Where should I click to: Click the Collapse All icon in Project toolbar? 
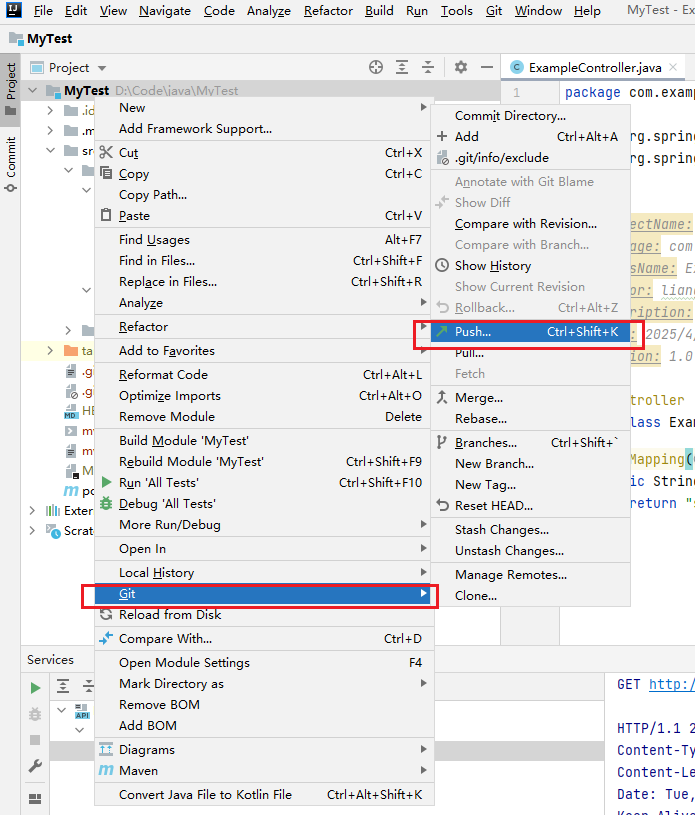pos(428,67)
